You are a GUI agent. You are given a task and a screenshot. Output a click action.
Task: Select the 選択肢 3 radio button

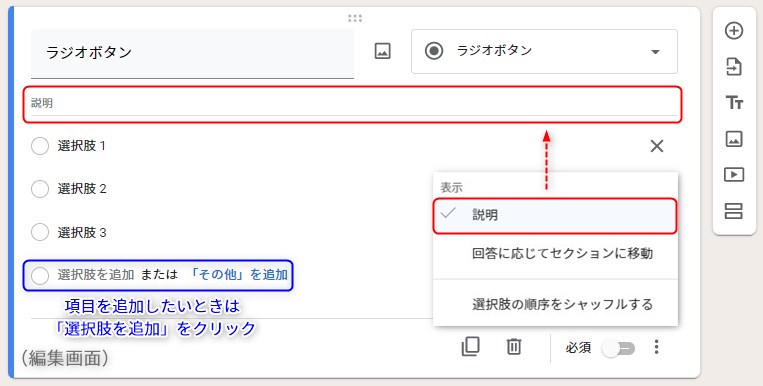pyautogui.click(x=40, y=232)
